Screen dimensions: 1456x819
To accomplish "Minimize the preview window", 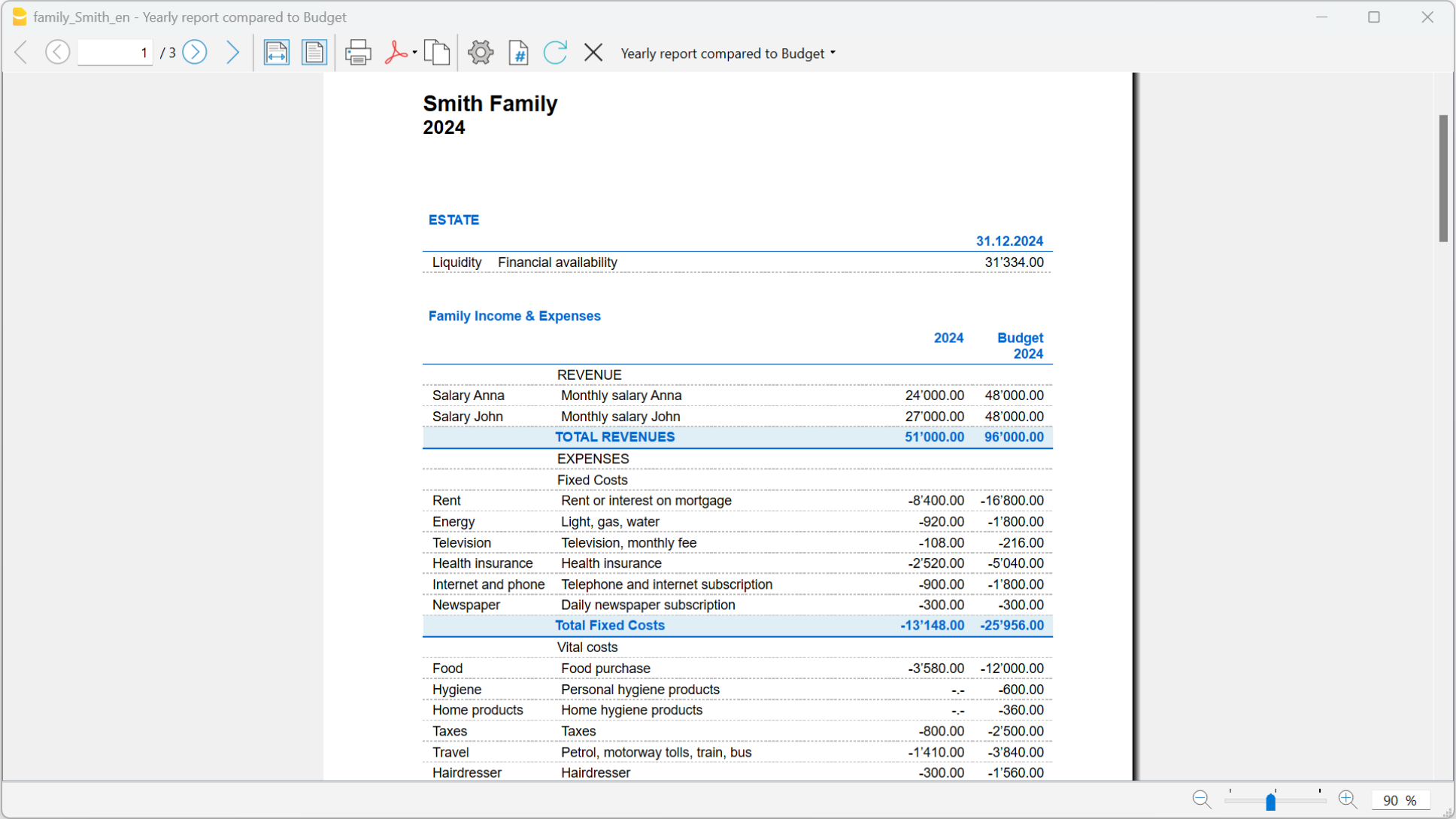I will click(1321, 17).
